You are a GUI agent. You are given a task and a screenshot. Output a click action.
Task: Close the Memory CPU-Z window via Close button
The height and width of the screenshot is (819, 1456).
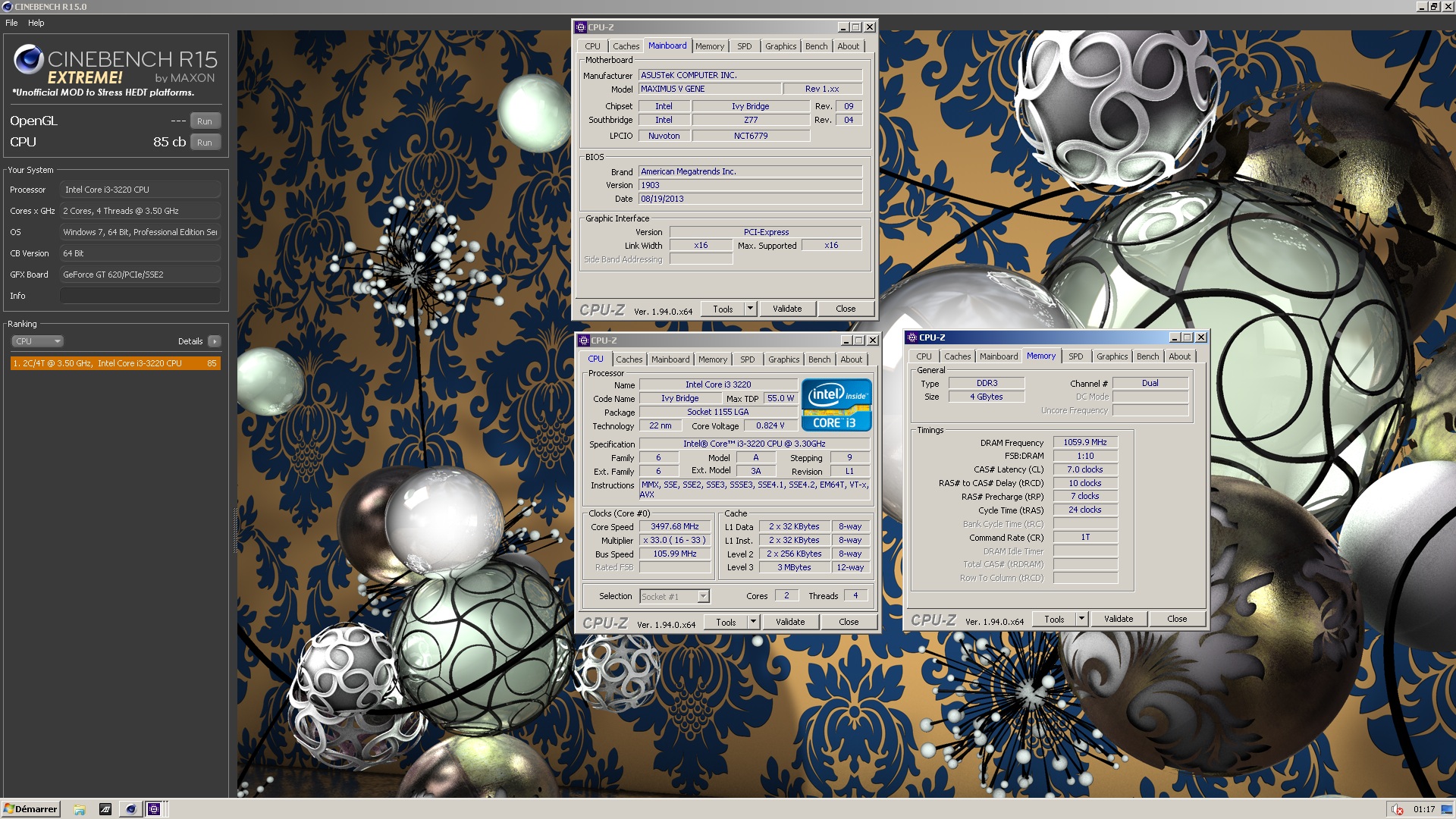click(1177, 619)
